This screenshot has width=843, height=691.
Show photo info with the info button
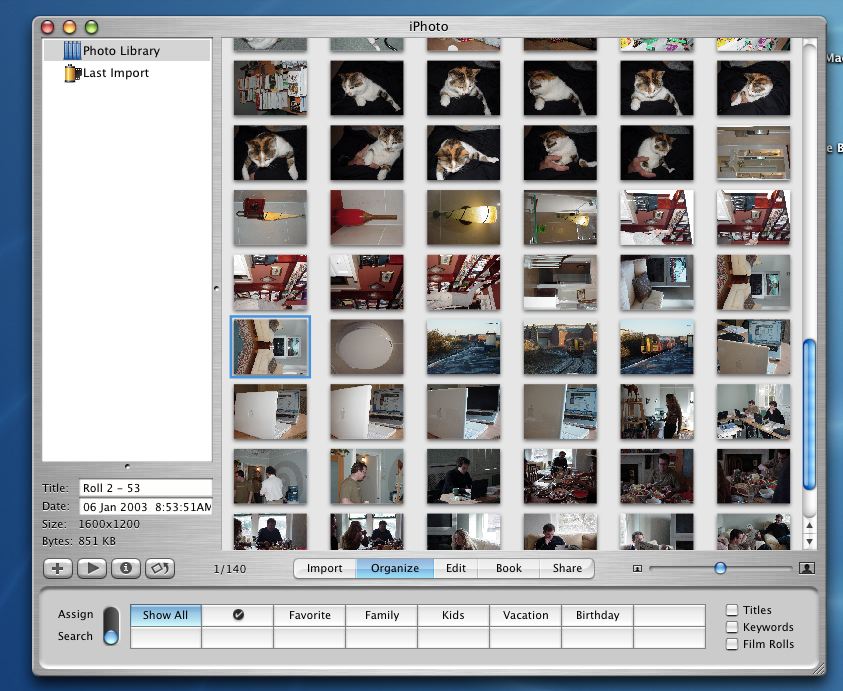pos(126,568)
